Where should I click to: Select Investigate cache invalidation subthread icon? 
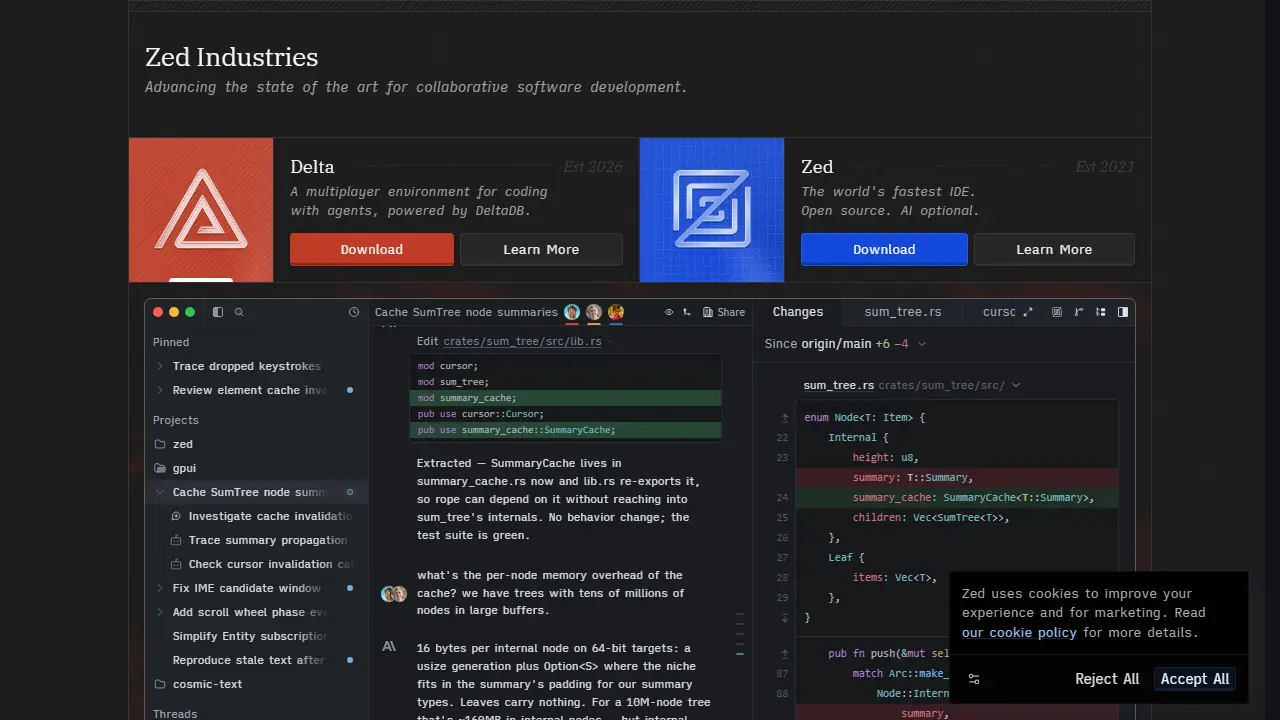[176, 516]
